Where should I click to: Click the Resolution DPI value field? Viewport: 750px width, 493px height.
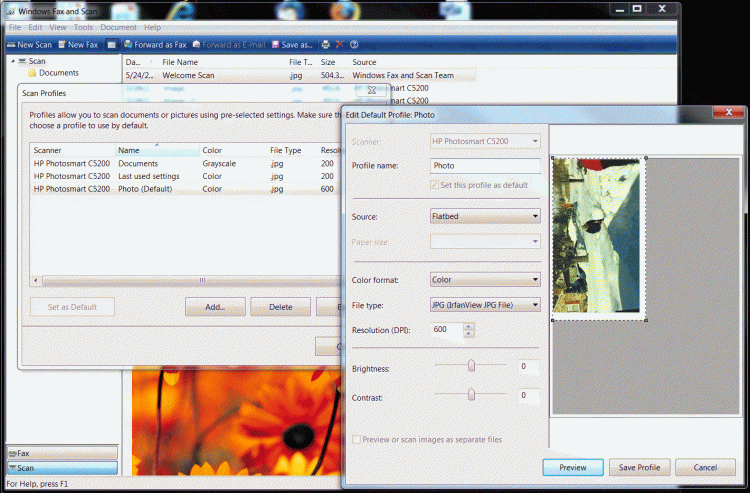(447, 330)
